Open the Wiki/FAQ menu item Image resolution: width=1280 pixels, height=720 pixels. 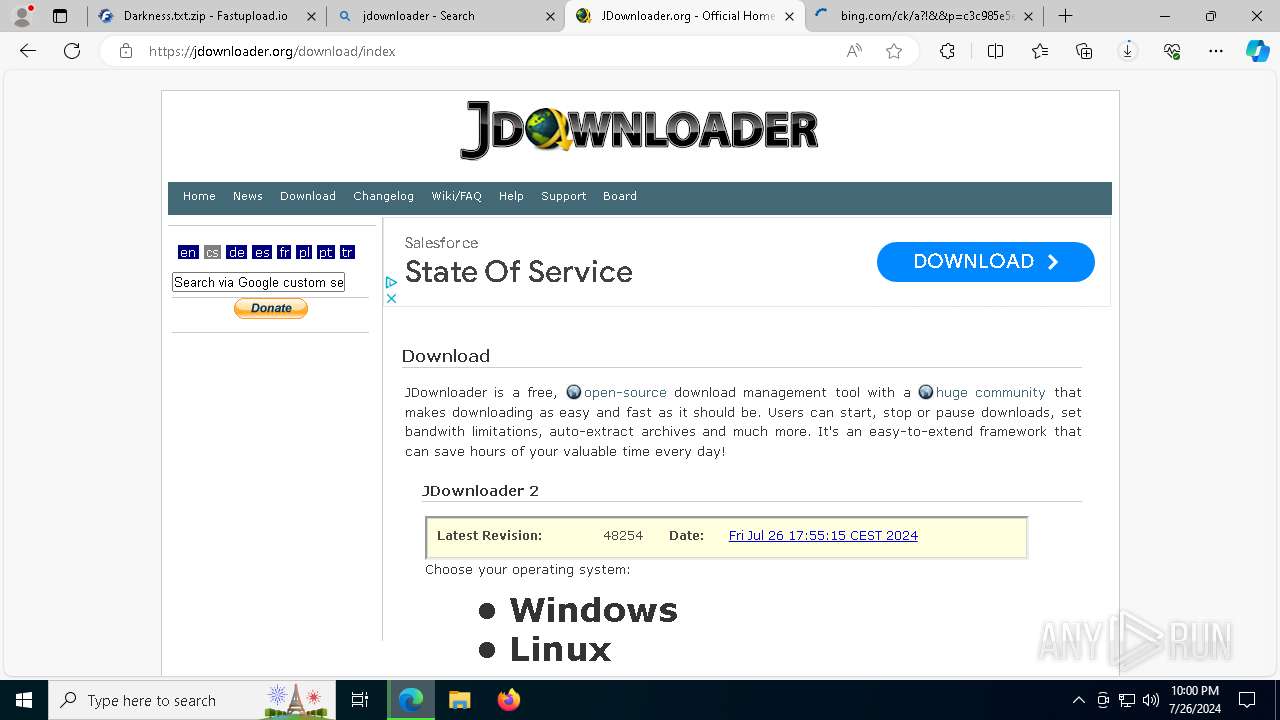coord(456,196)
